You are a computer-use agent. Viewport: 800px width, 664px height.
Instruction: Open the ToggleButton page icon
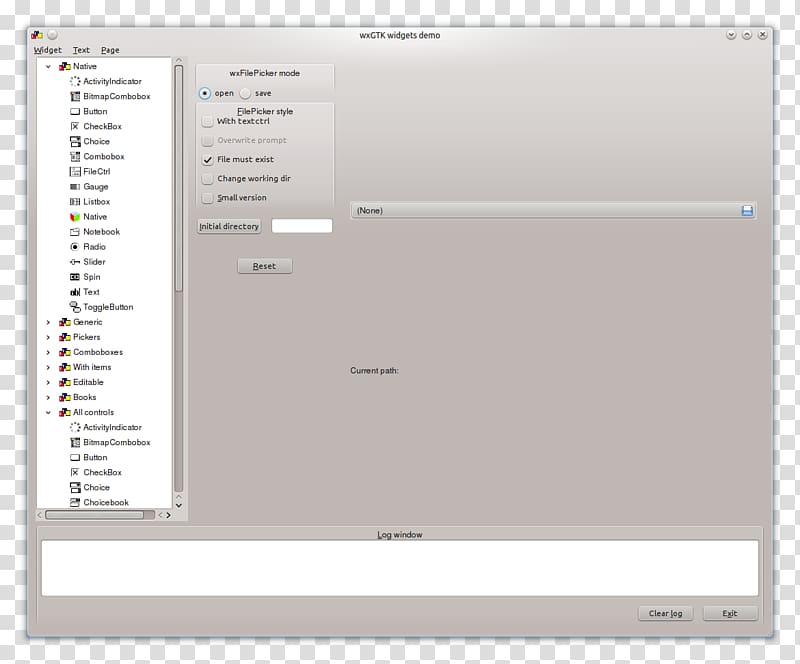click(75, 307)
